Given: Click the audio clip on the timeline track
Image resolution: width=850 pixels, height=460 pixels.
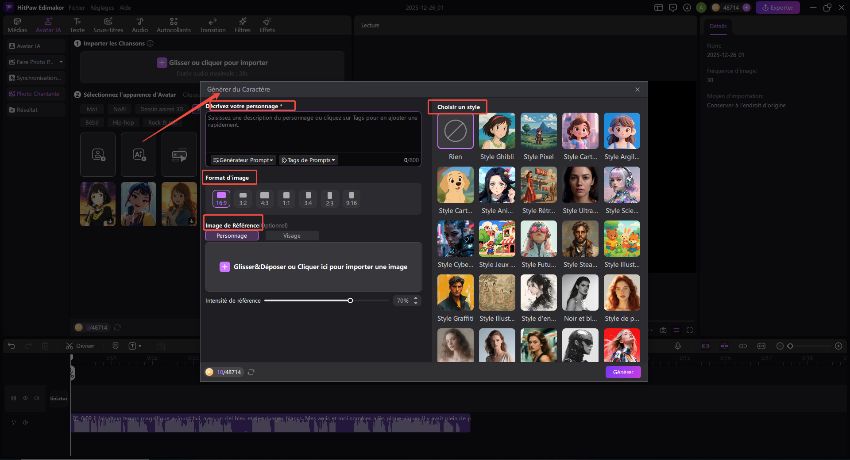Looking at the screenshot, I should coord(271,423).
